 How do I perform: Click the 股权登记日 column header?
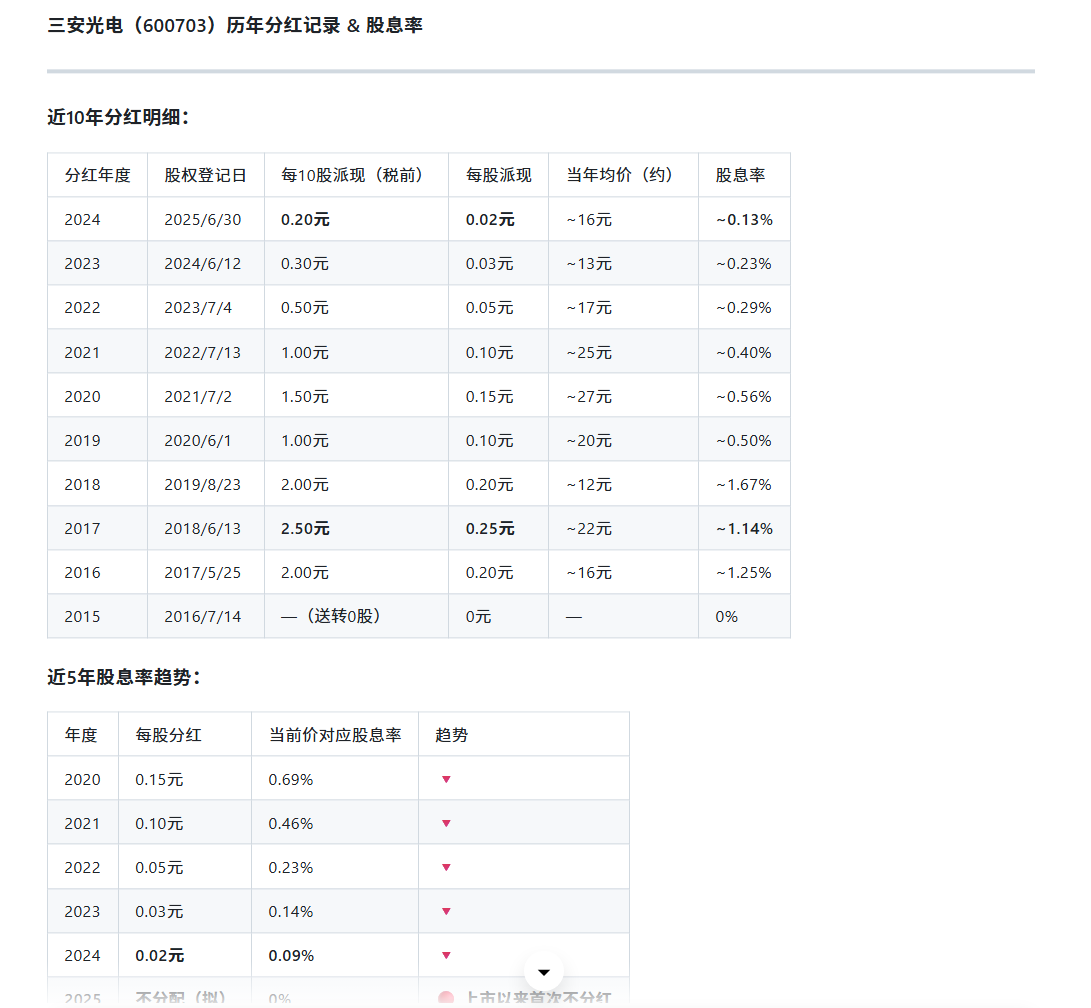coord(205,175)
